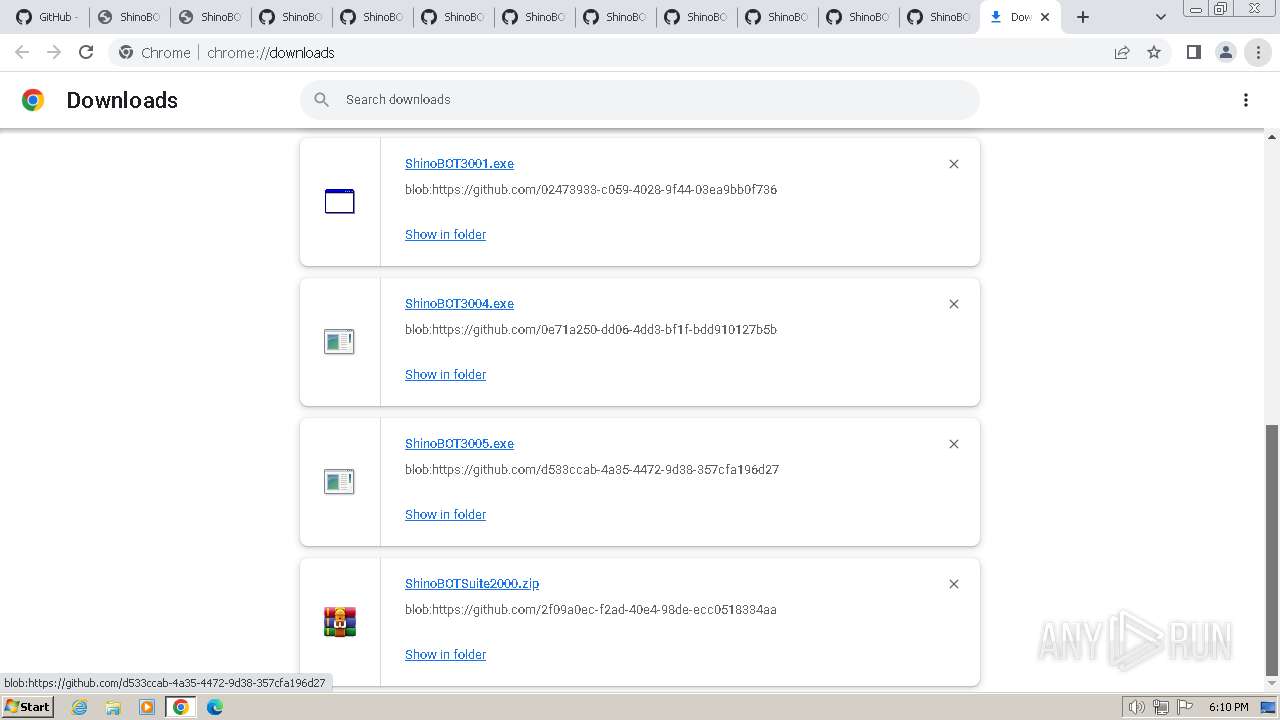Click the browser Forward arrow
The width and height of the screenshot is (1280, 720).
click(x=54, y=52)
